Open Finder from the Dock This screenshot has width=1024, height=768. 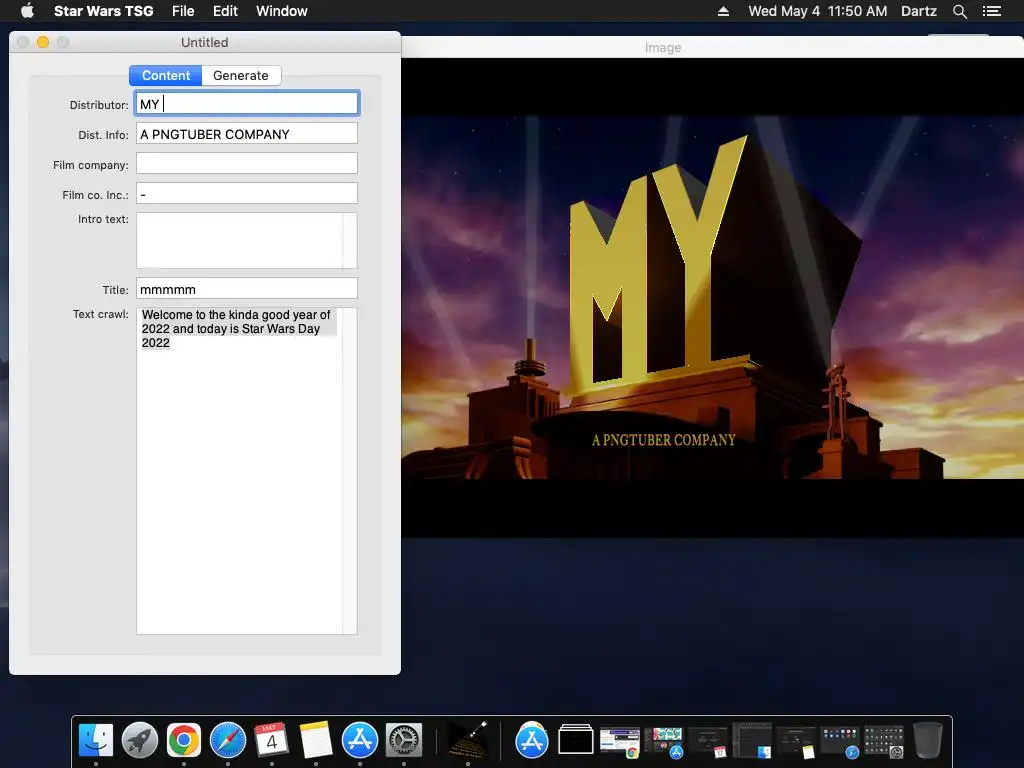pos(96,741)
